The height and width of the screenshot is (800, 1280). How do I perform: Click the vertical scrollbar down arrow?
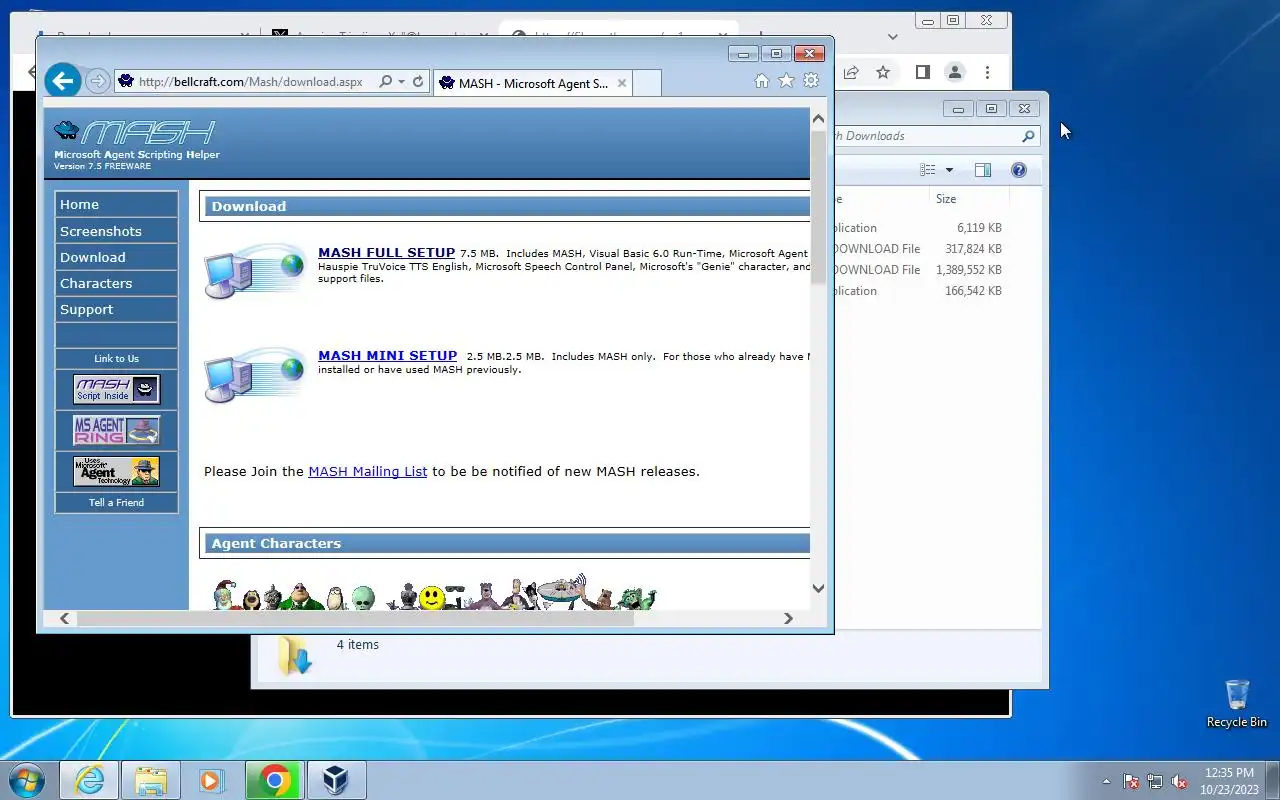click(x=818, y=588)
